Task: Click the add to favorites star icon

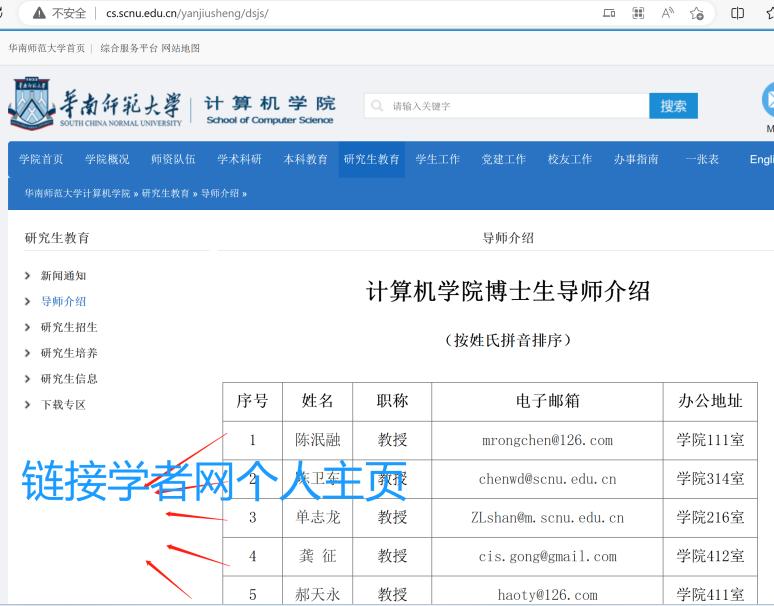Action: [x=697, y=13]
